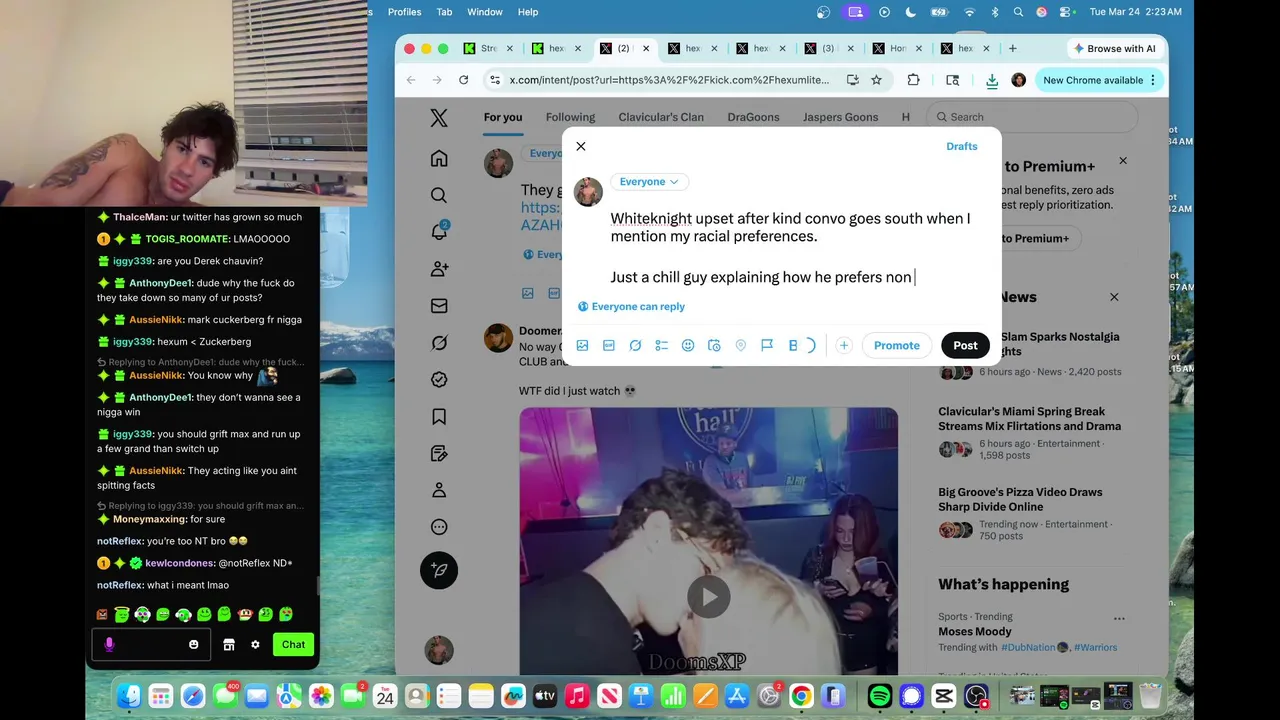Open Profile in X sidebar
Viewport: 1280px width, 720px height.
tap(439, 490)
